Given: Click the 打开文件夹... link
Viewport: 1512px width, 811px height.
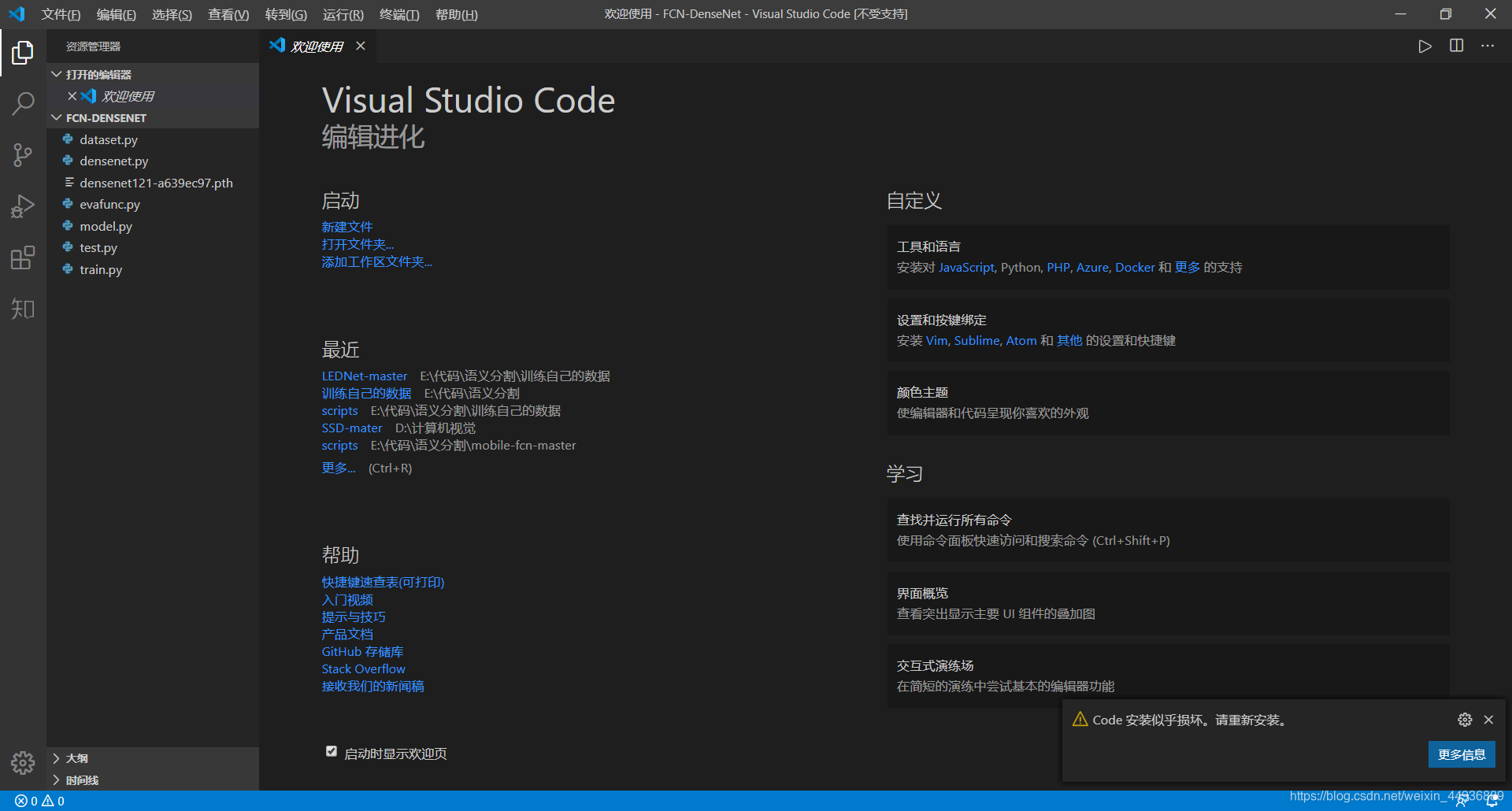Looking at the screenshot, I should coord(358,244).
